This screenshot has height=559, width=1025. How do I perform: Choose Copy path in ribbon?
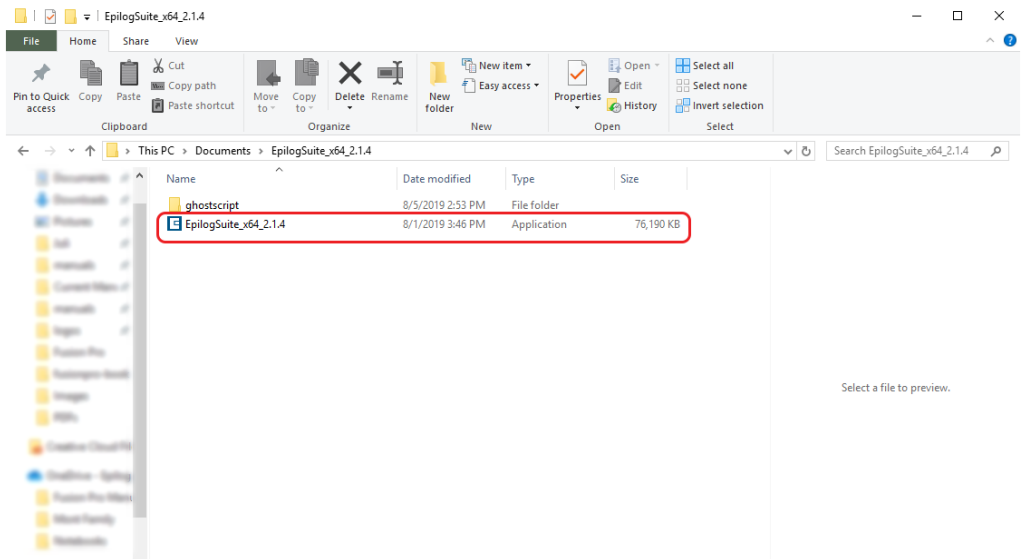(184, 86)
